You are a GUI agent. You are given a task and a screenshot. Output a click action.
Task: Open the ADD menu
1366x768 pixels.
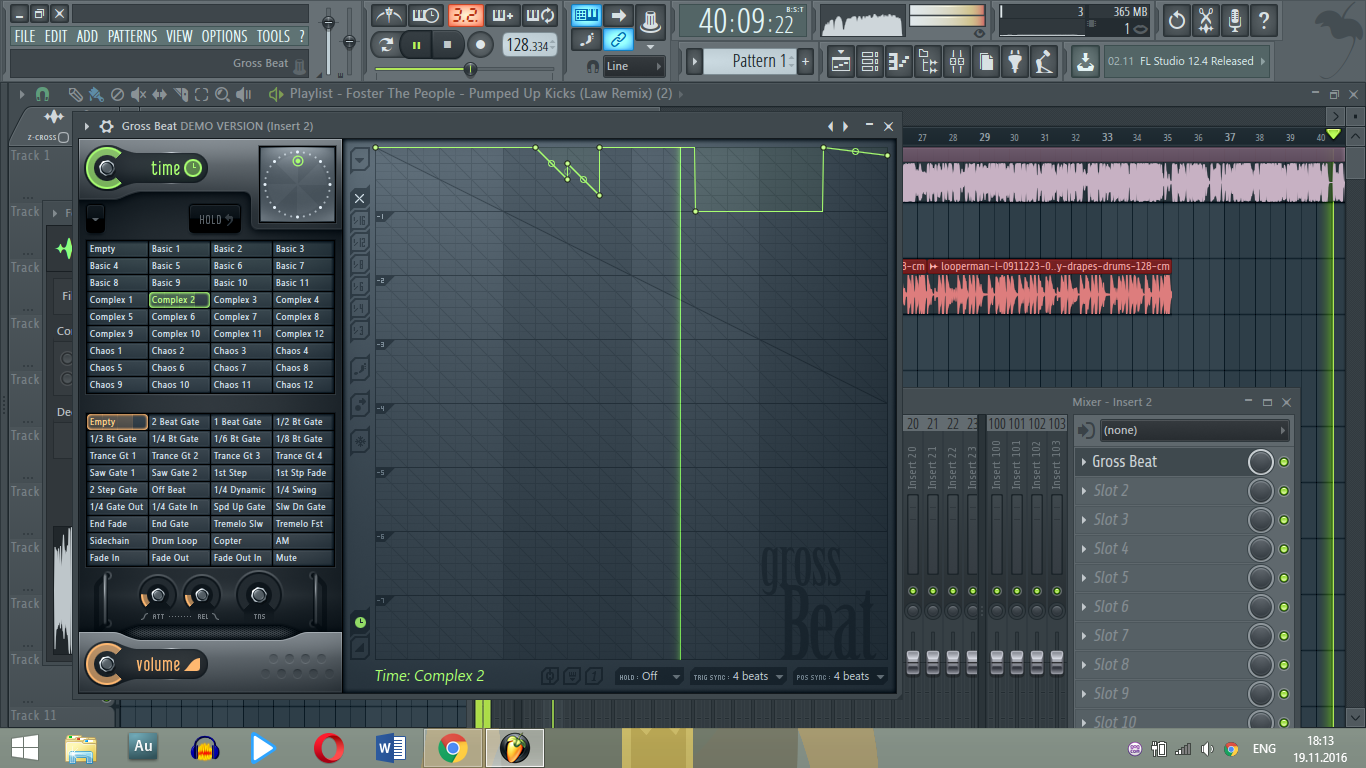click(88, 37)
